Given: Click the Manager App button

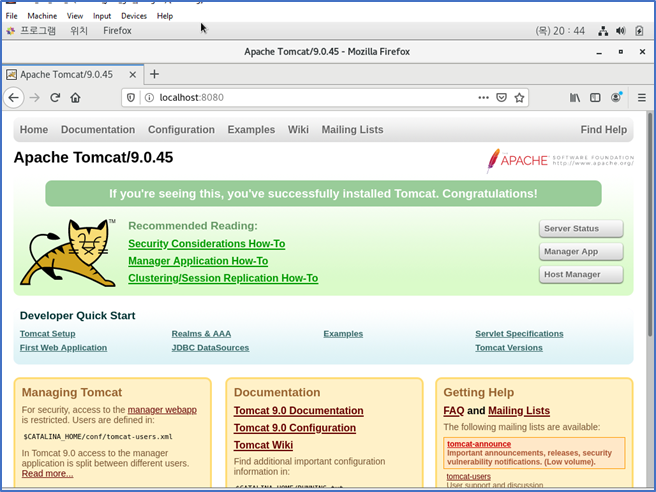Looking at the screenshot, I should (x=581, y=251).
